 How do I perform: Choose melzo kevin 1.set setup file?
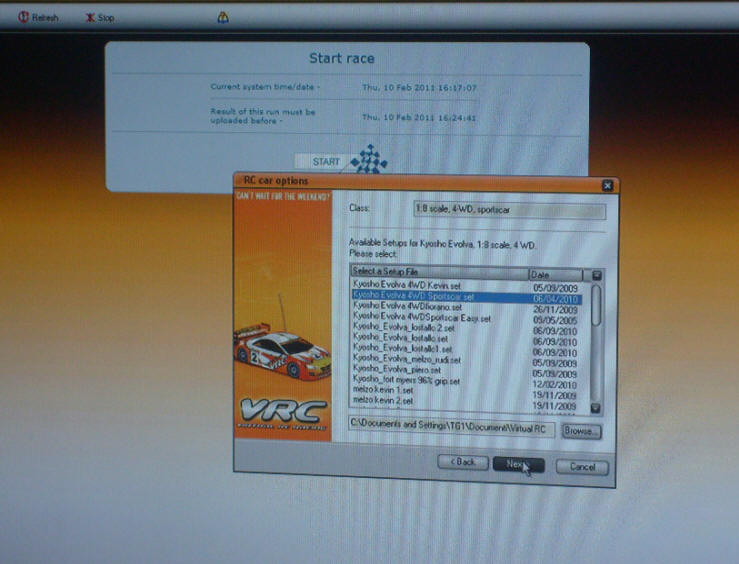click(383, 391)
